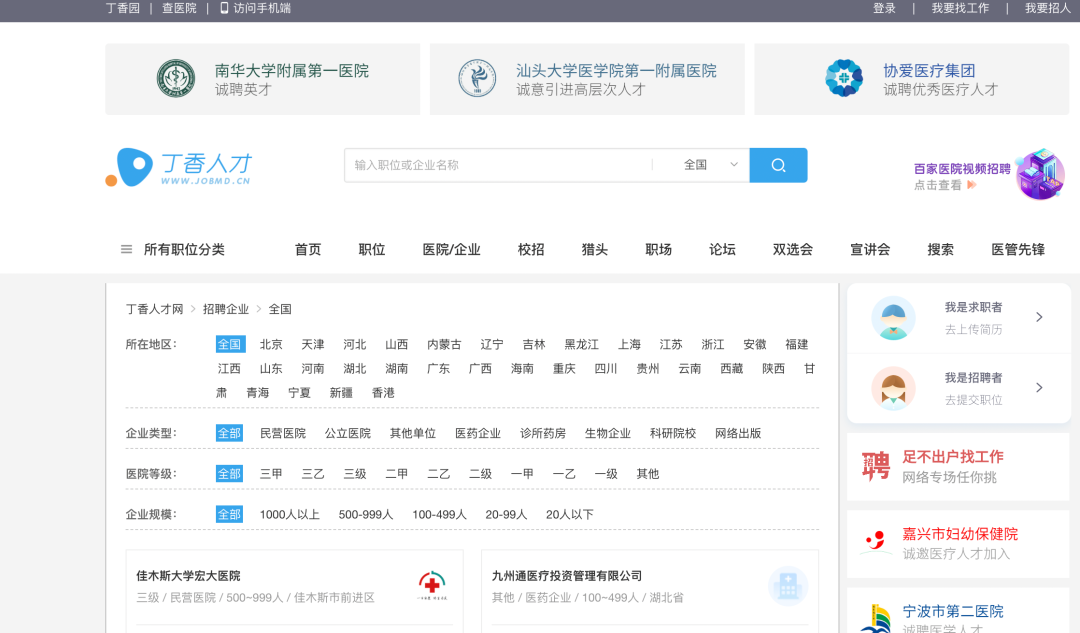Switch to the 校招 navigation tab

[530, 249]
